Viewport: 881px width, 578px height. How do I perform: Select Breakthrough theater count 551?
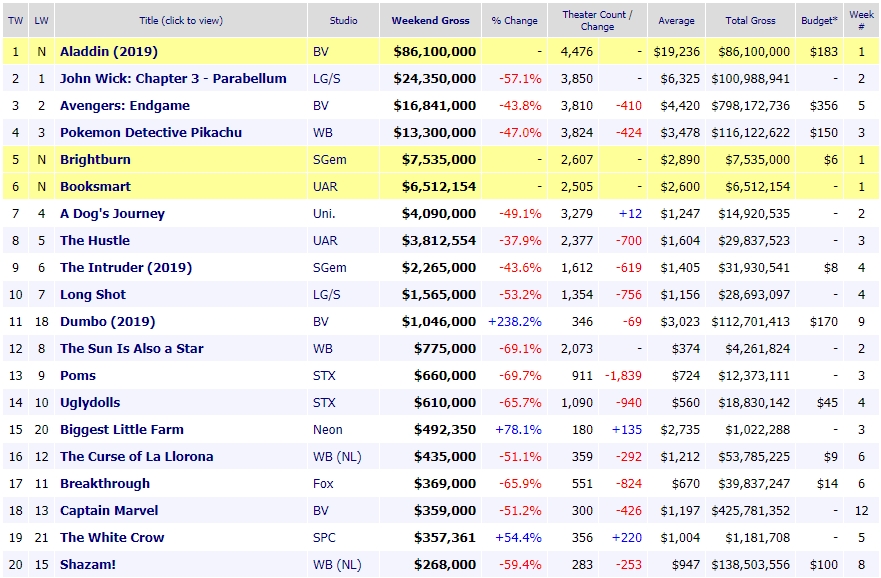point(582,484)
